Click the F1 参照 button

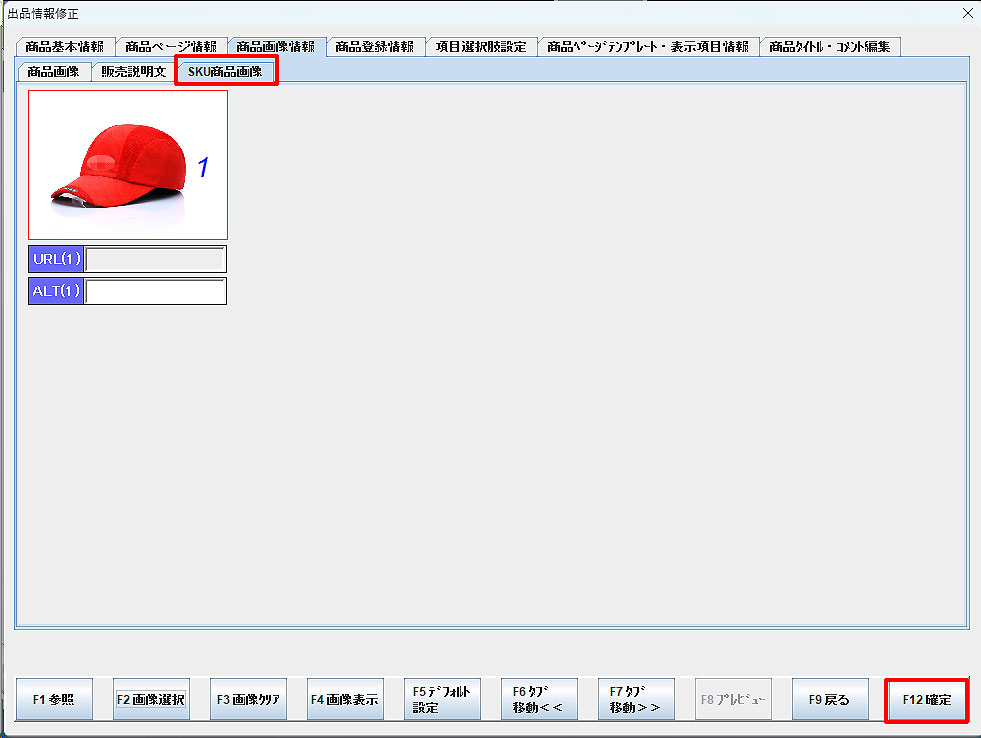coord(54,699)
